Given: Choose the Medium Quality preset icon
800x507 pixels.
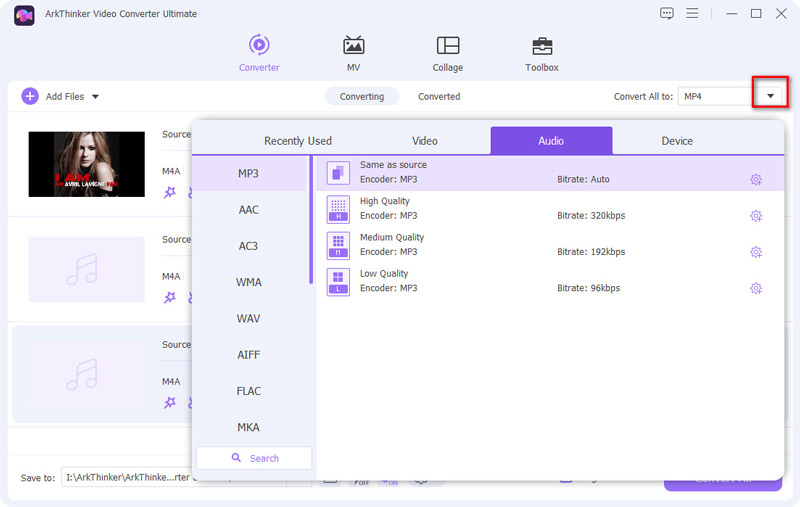Looking at the screenshot, I should point(338,245).
